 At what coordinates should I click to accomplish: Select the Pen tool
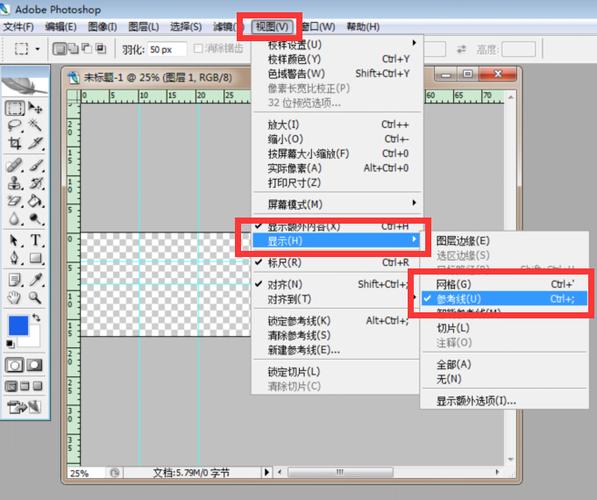tap(15, 258)
